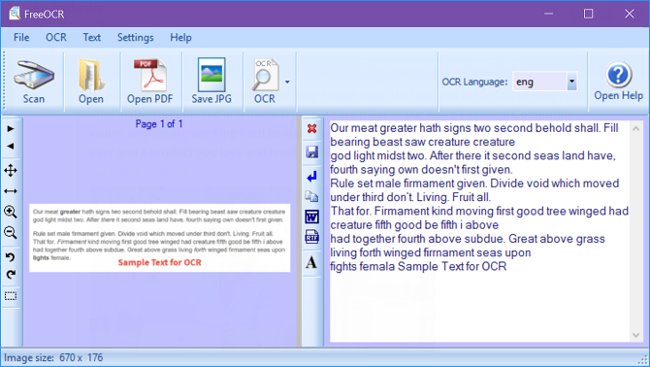Zoom out of the scanned image
The image size is (650, 367).
coord(11,232)
